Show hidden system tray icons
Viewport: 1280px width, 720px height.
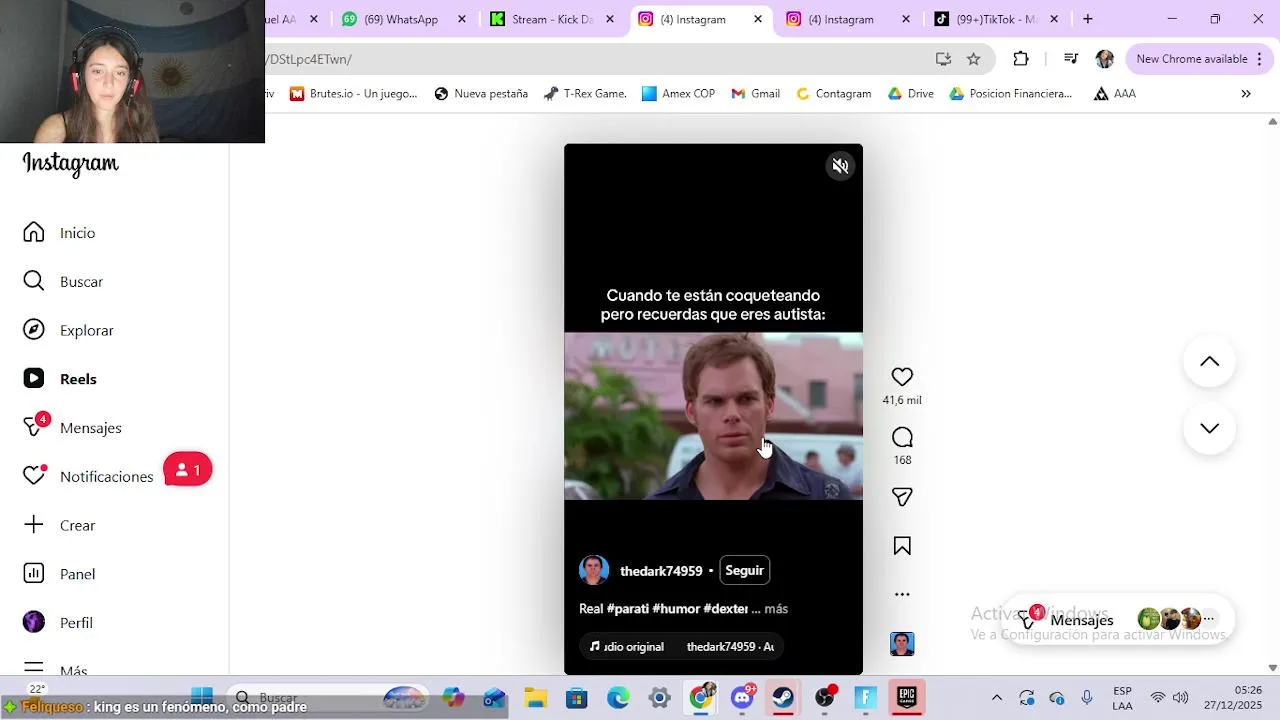pos(996,698)
